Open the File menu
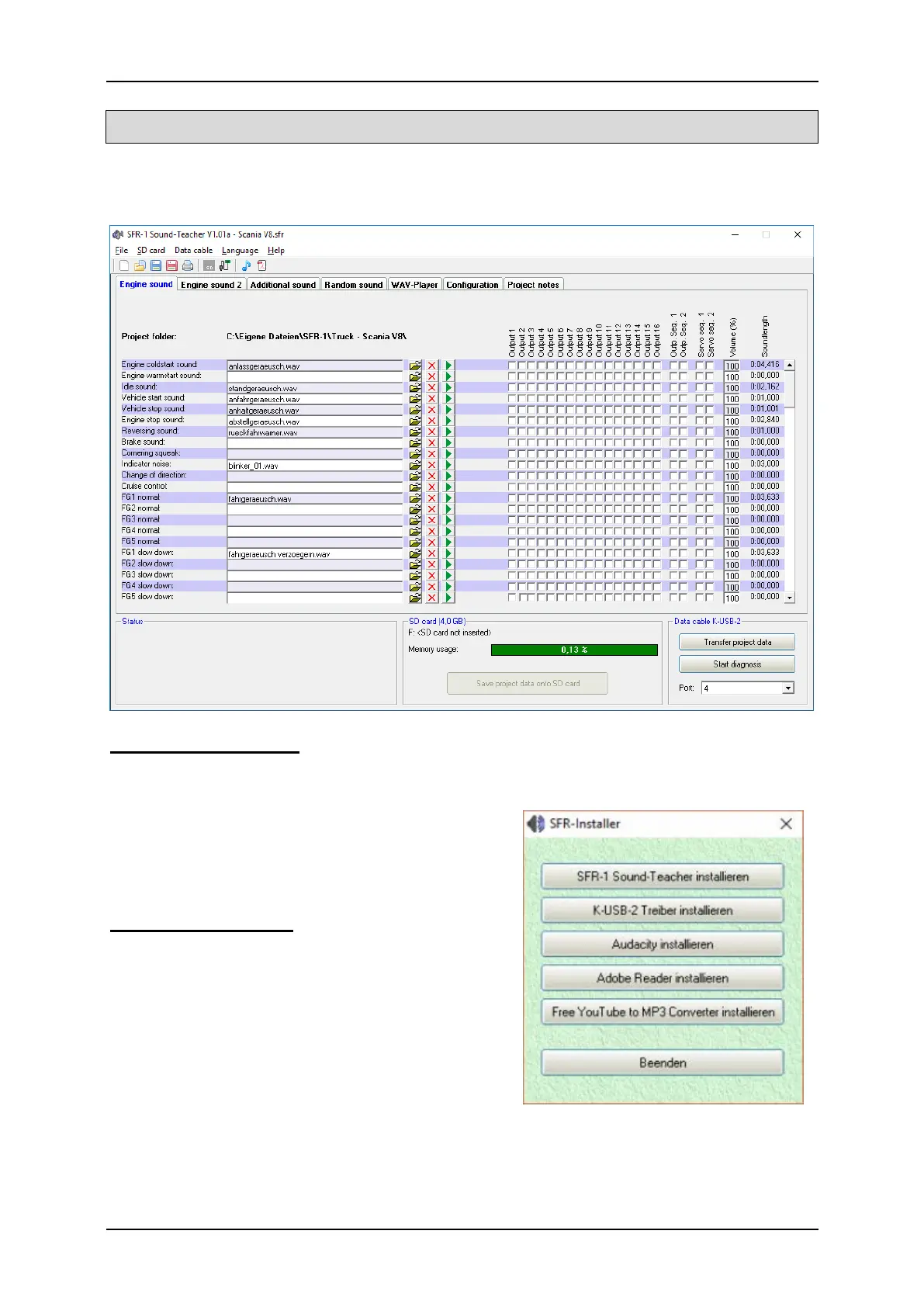 tap(122, 250)
